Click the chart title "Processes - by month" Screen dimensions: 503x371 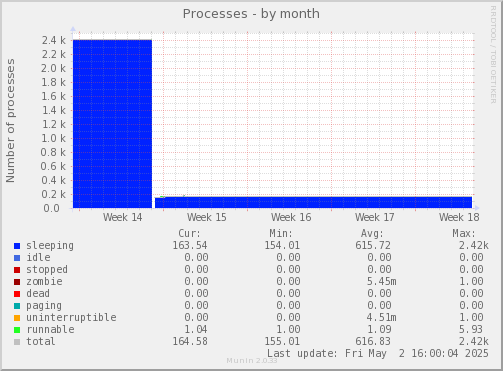(x=251, y=14)
